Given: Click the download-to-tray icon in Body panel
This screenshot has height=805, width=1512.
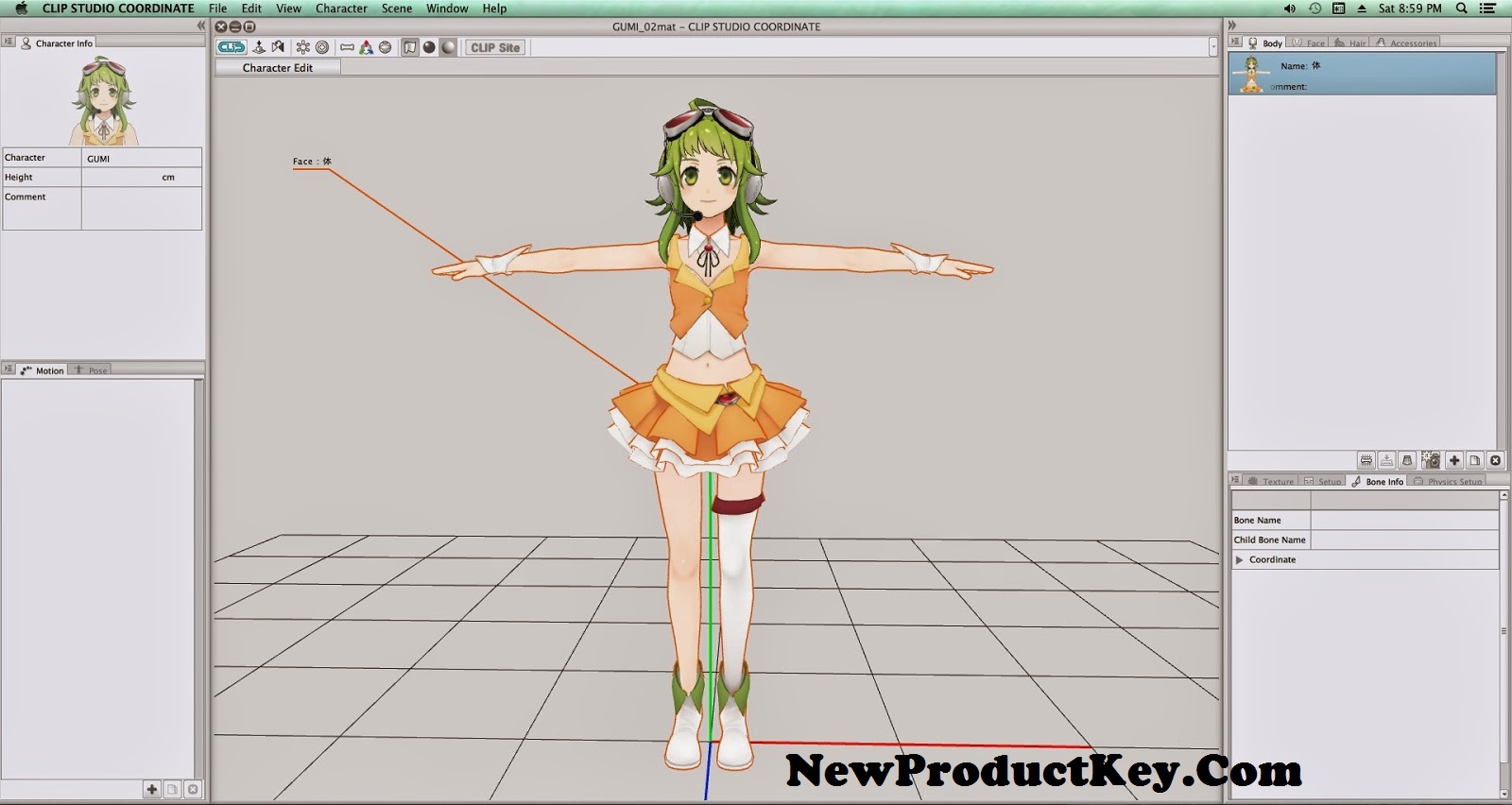Looking at the screenshot, I should pyautogui.click(x=1386, y=460).
